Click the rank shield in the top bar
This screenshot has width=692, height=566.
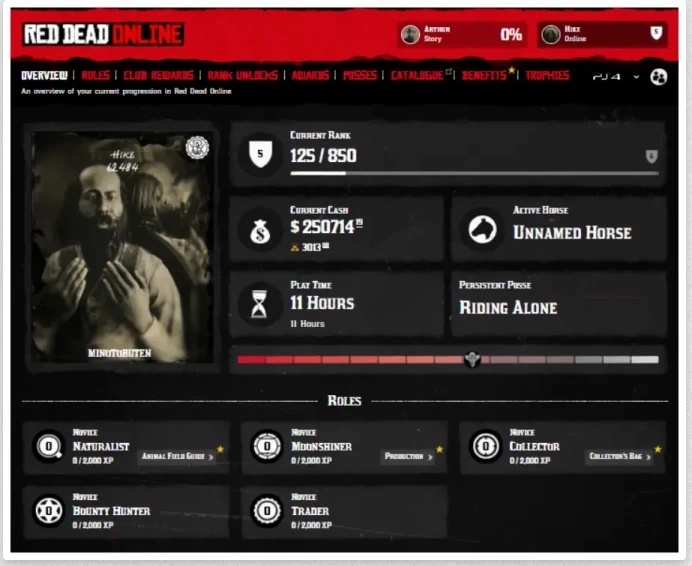pyautogui.click(x=656, y=33)
